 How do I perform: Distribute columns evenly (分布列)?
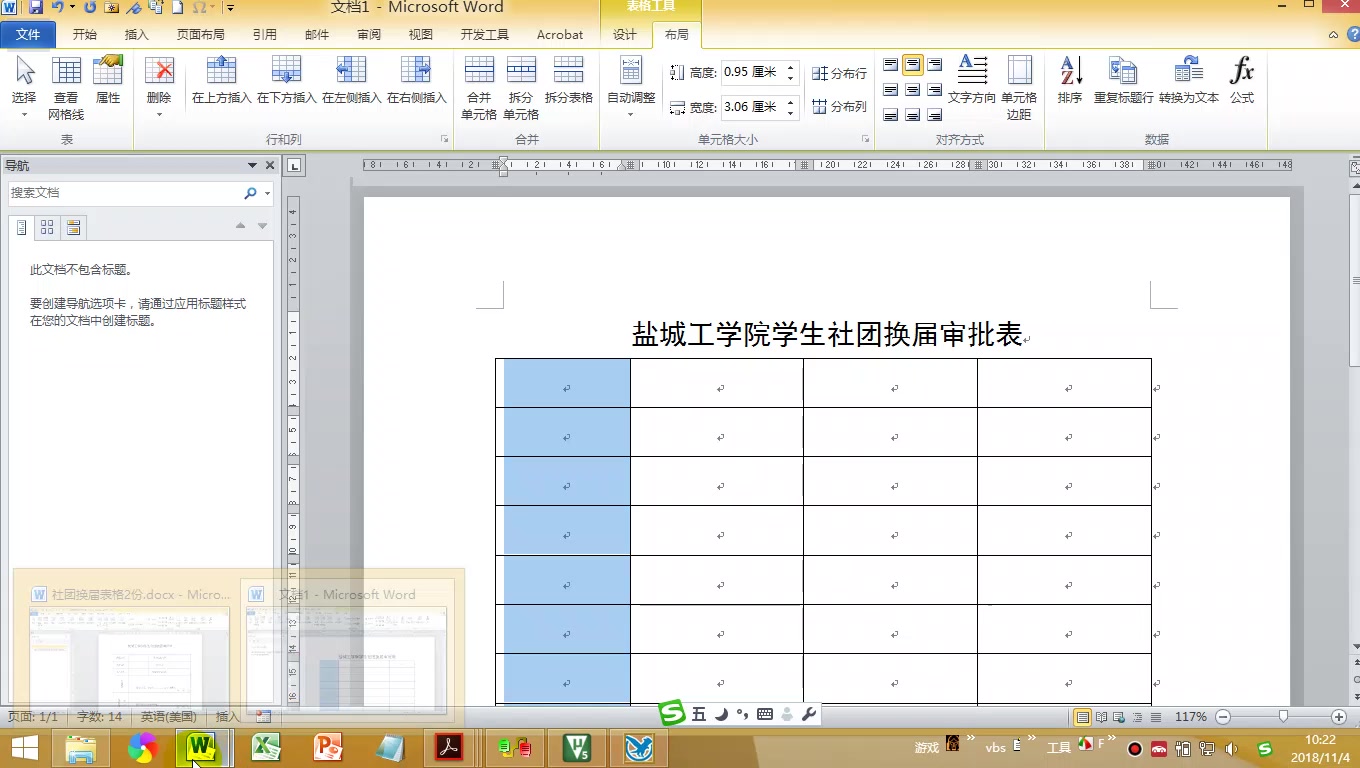point(839,106)
